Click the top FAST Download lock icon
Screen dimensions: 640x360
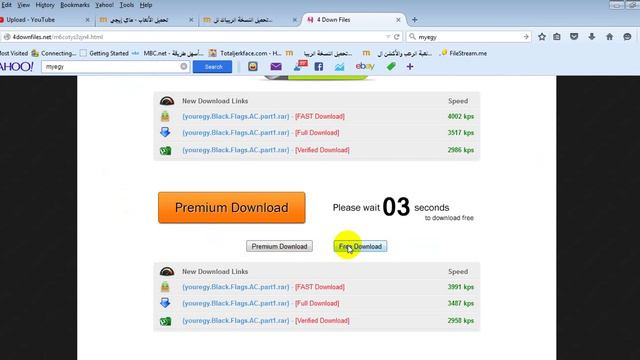point(165,116)
